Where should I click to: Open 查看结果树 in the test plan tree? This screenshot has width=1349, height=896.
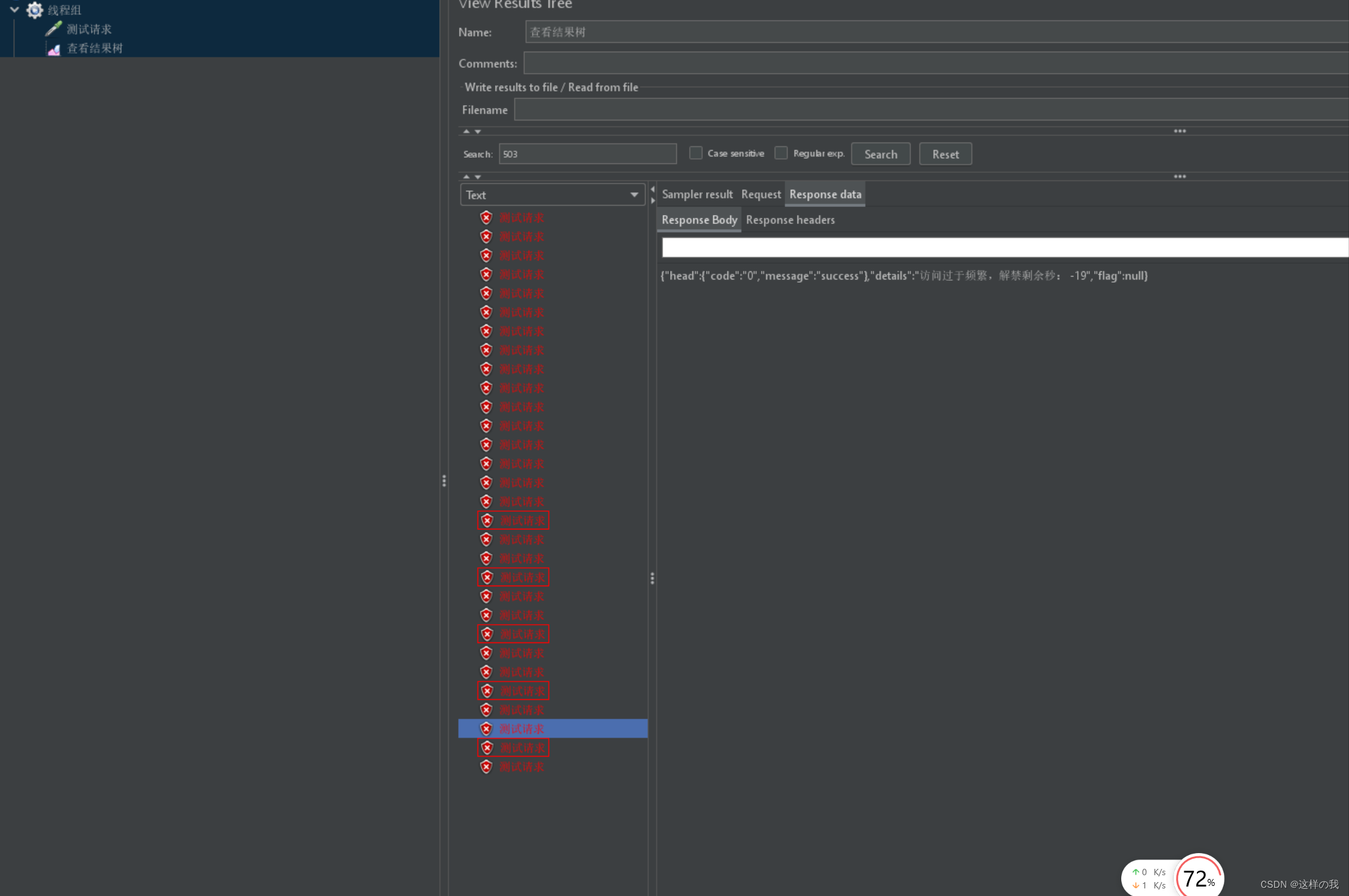(x=95, y=49)
